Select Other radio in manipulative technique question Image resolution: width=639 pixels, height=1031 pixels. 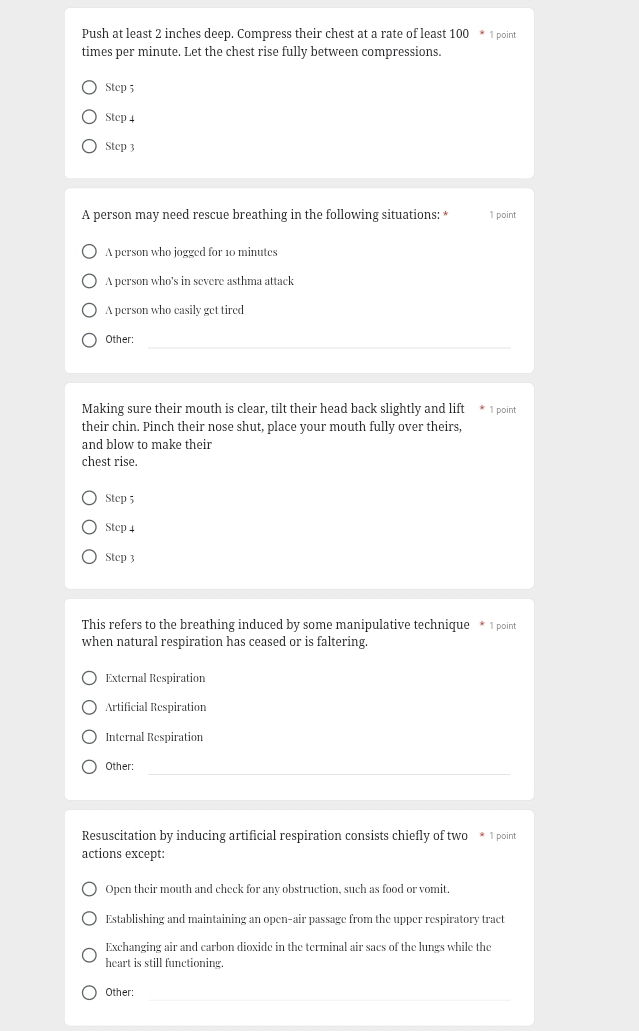coord(89,767)
